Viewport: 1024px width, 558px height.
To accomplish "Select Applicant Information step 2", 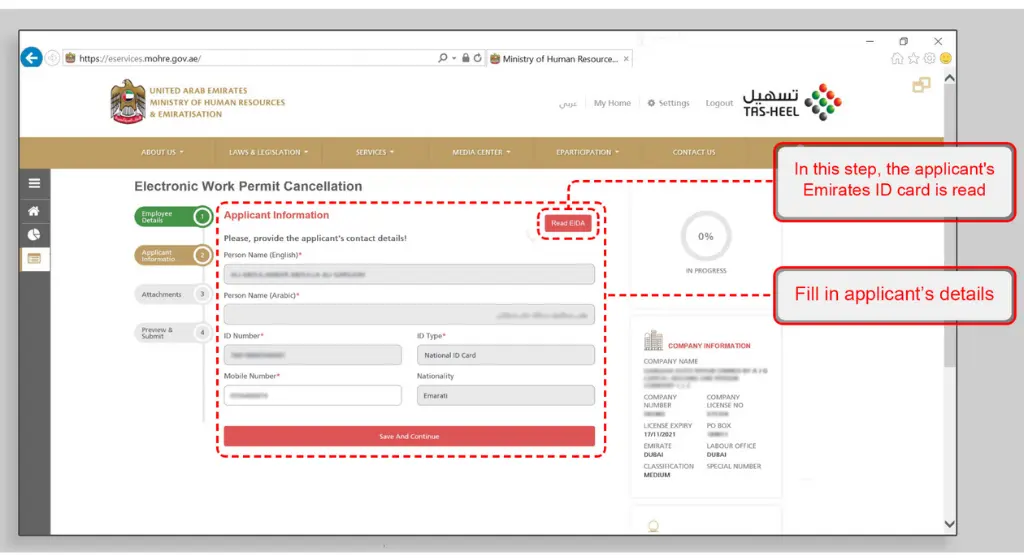I will pyautogui.click(x=174, y=255).
